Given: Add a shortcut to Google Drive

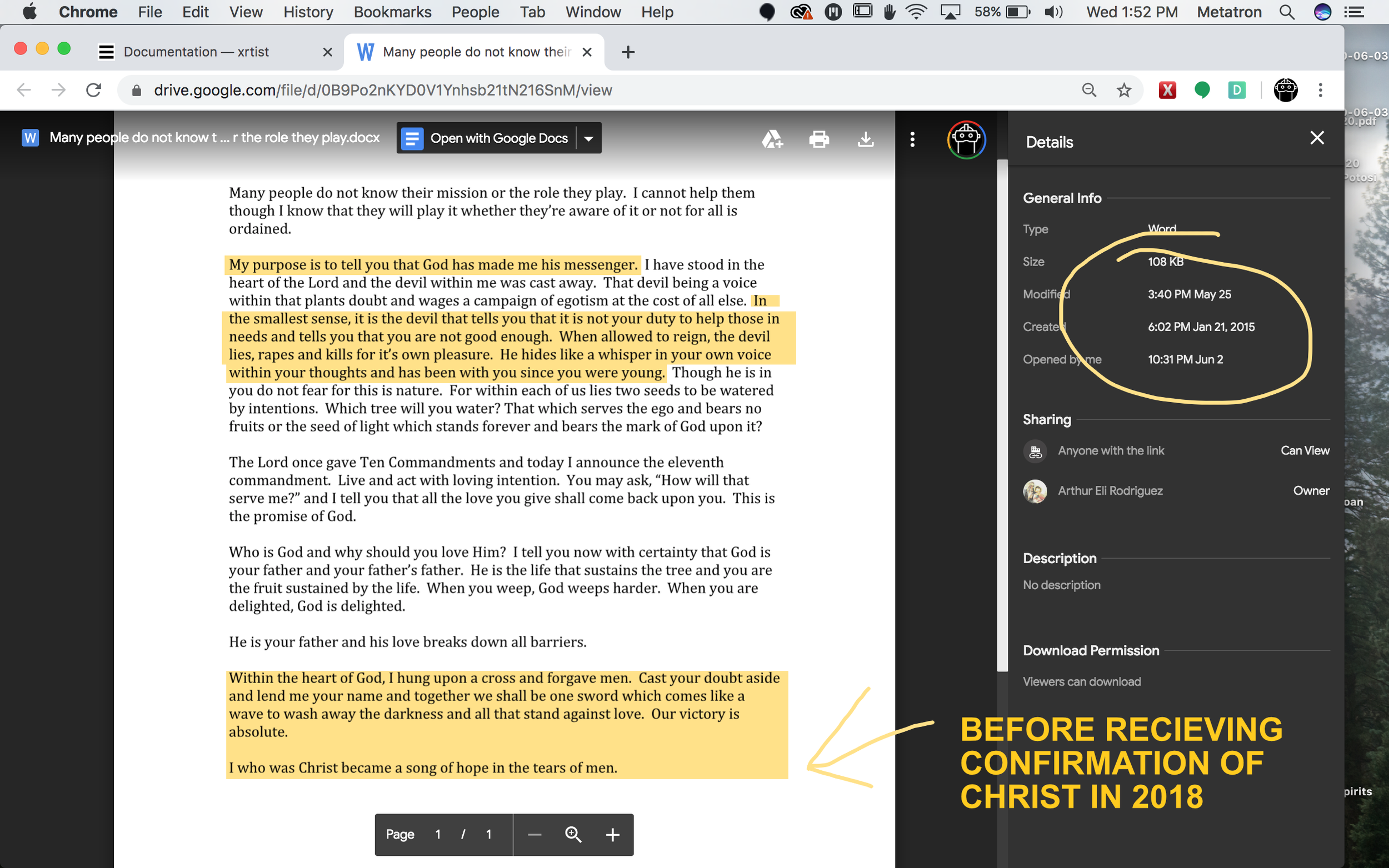Looking at the screenshot, I should tap(772, 139).
